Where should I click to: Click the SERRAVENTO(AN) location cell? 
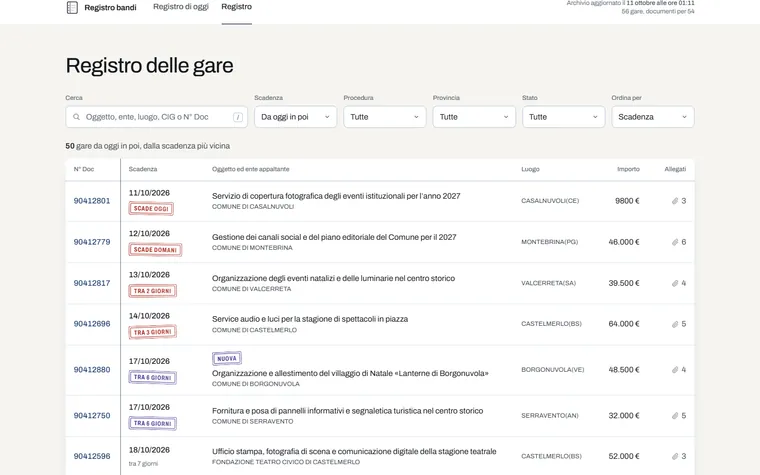[550, 415]
